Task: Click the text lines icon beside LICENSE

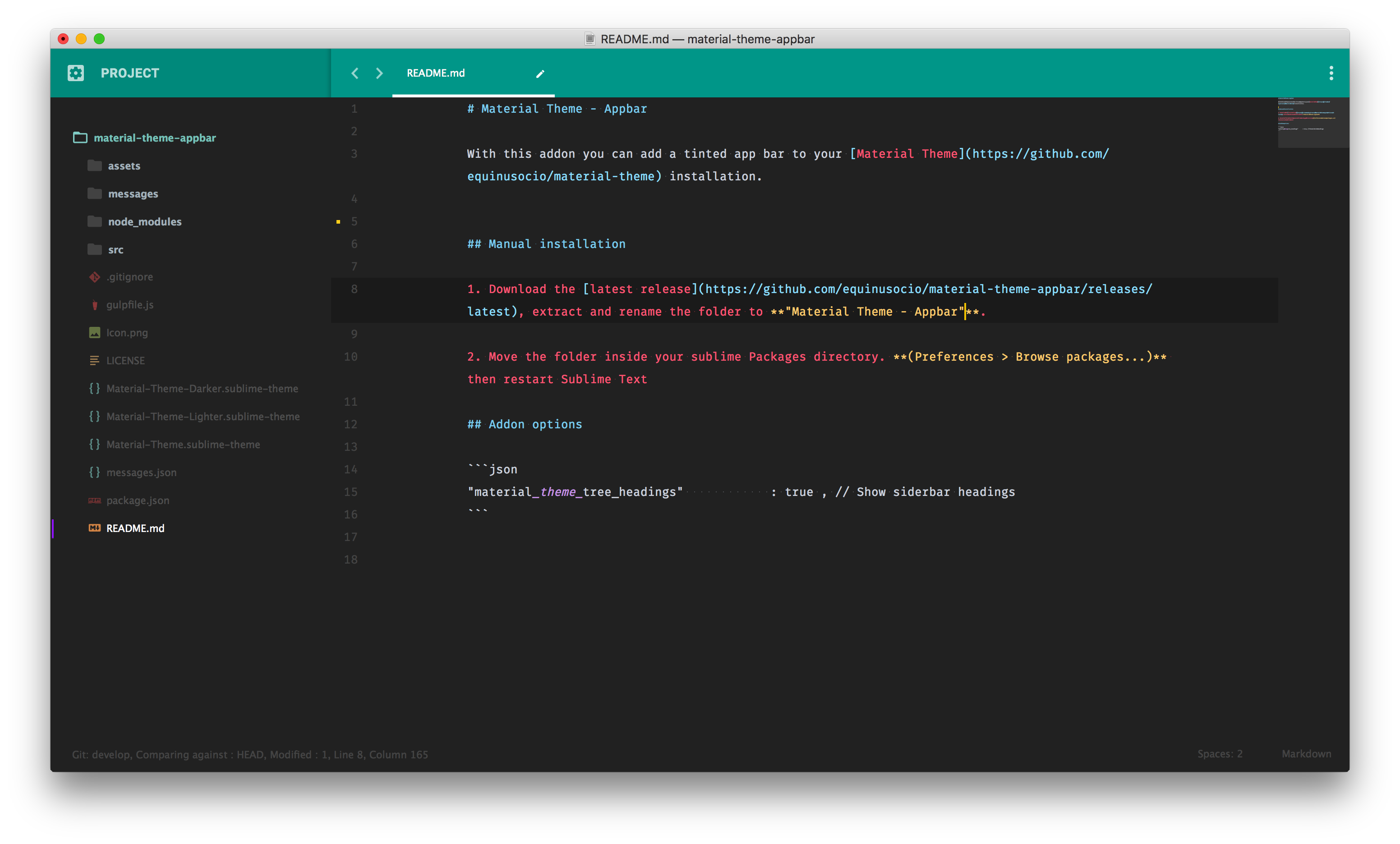Action: click(x=94, y=361)
